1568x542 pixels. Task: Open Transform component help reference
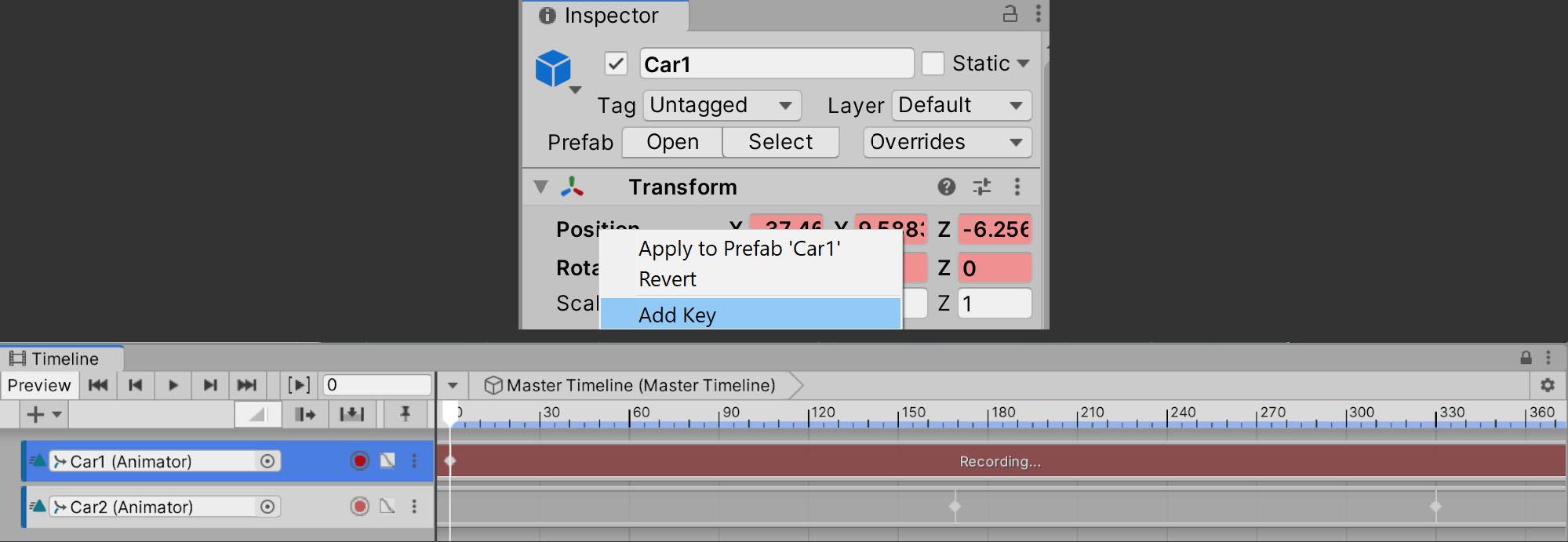point(947,187)
